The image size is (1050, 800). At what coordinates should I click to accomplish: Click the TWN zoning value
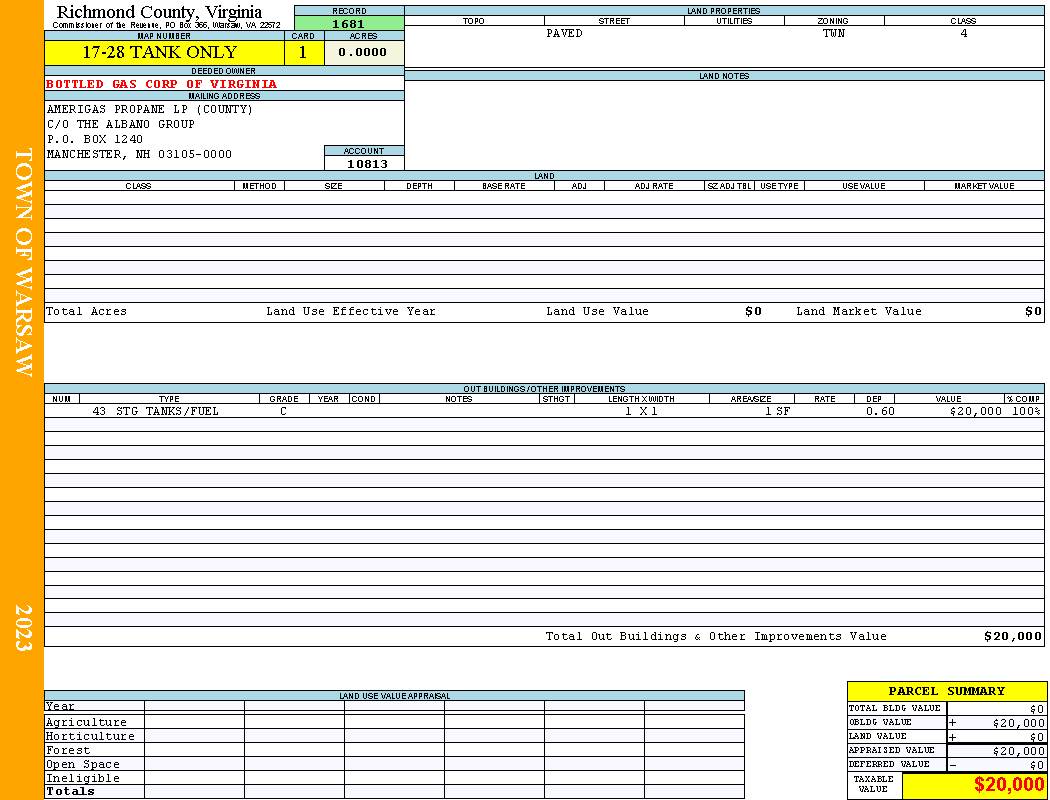(x=834, y=33)
